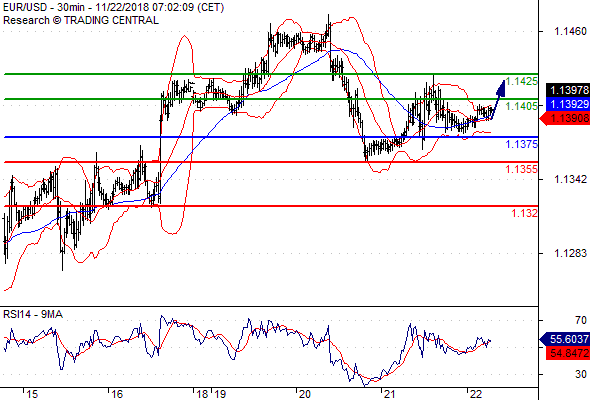Select the 1.132 red support label
The height and width of the screenshot is (400, 590).
[525, 213]
